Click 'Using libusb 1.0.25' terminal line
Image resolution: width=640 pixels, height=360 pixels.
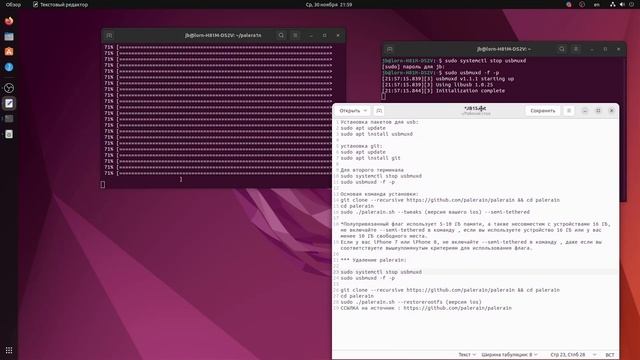coord(437,85)
